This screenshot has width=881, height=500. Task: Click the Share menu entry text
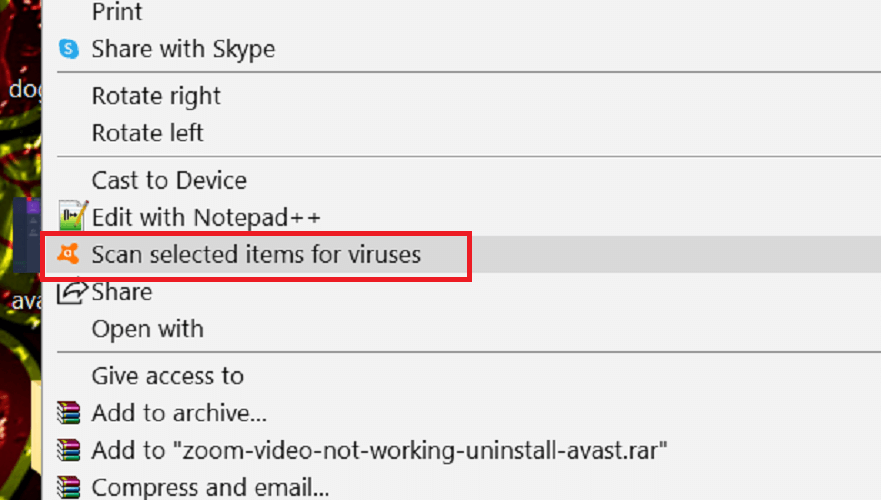[x=122, y=292]
